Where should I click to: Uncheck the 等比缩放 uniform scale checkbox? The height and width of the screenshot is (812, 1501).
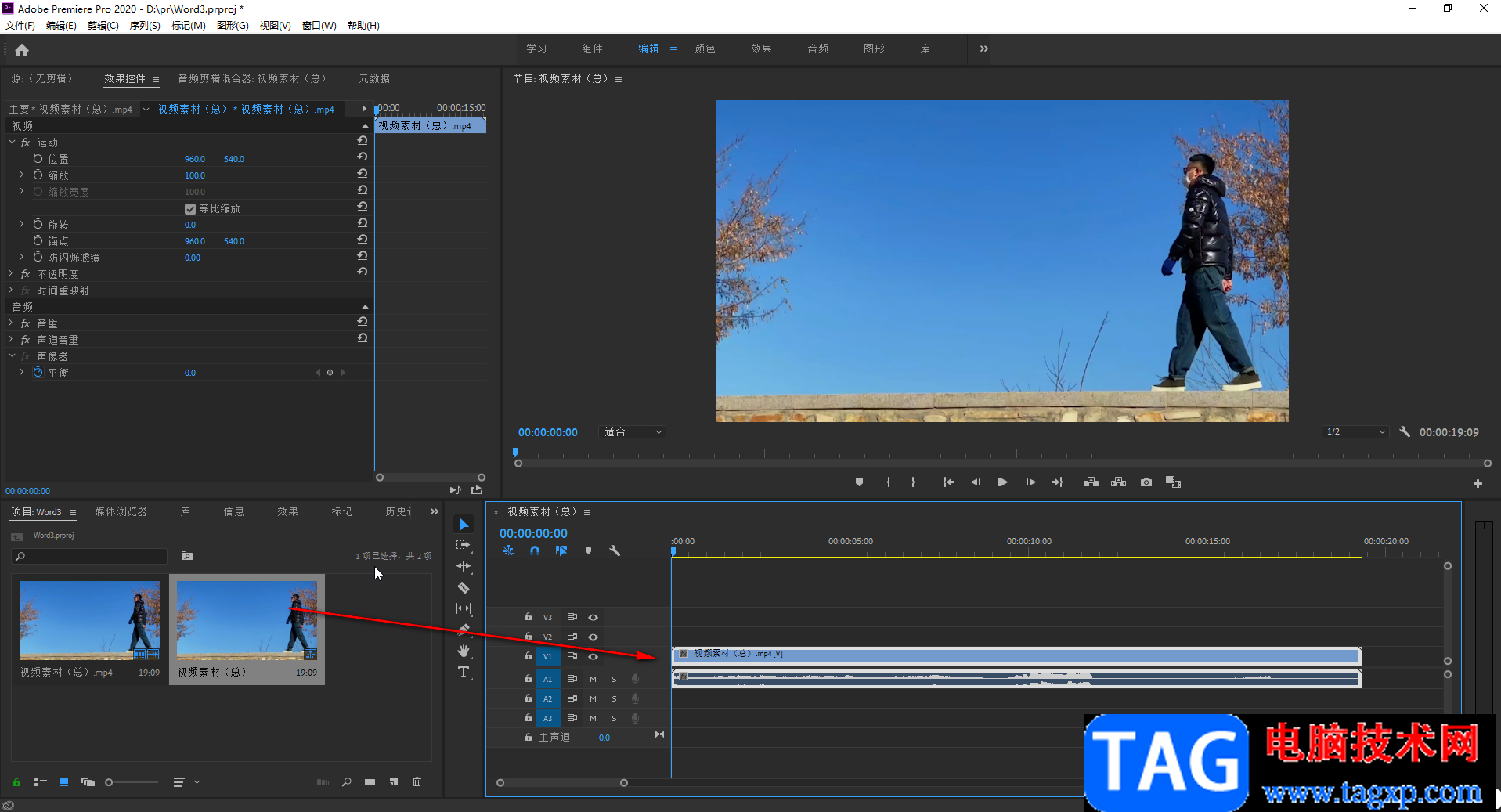[x=189, y=209]
